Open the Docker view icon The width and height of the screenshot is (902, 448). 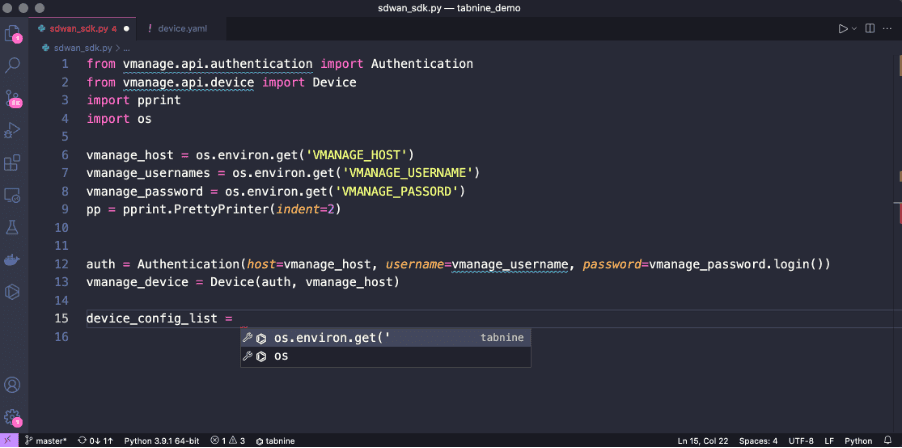(x=13, y=260)
